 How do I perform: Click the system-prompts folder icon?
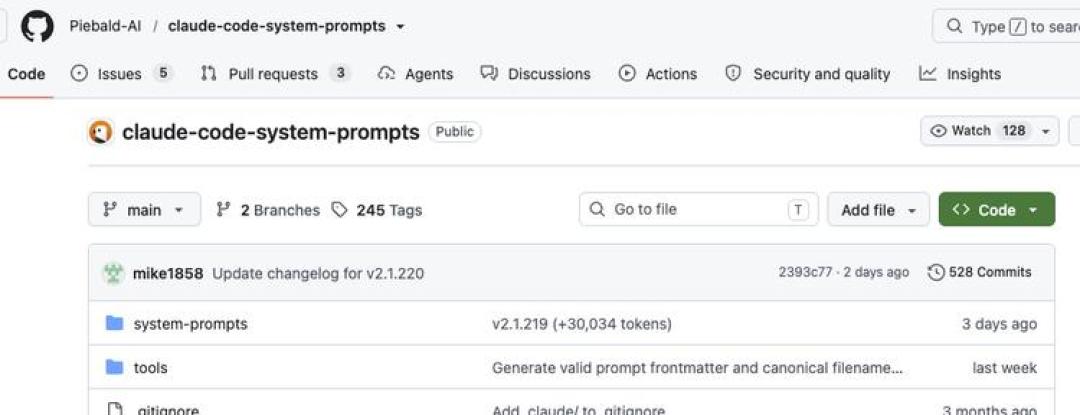click(x=114, y=323)
